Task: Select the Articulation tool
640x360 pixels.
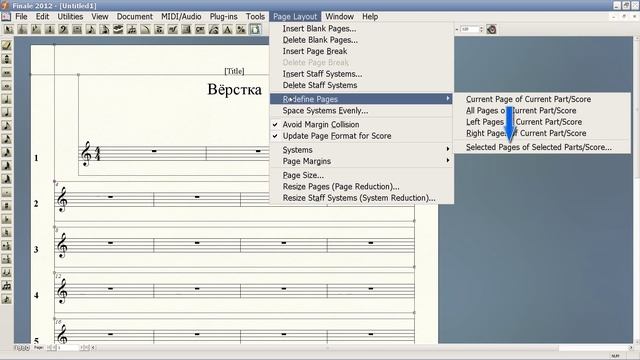Action: pos(159,29)
